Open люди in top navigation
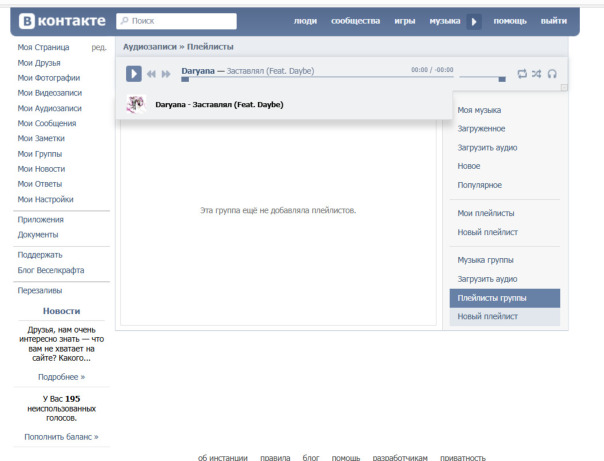The height and width of the screenshot is (461, 604). tap(305, 21)
